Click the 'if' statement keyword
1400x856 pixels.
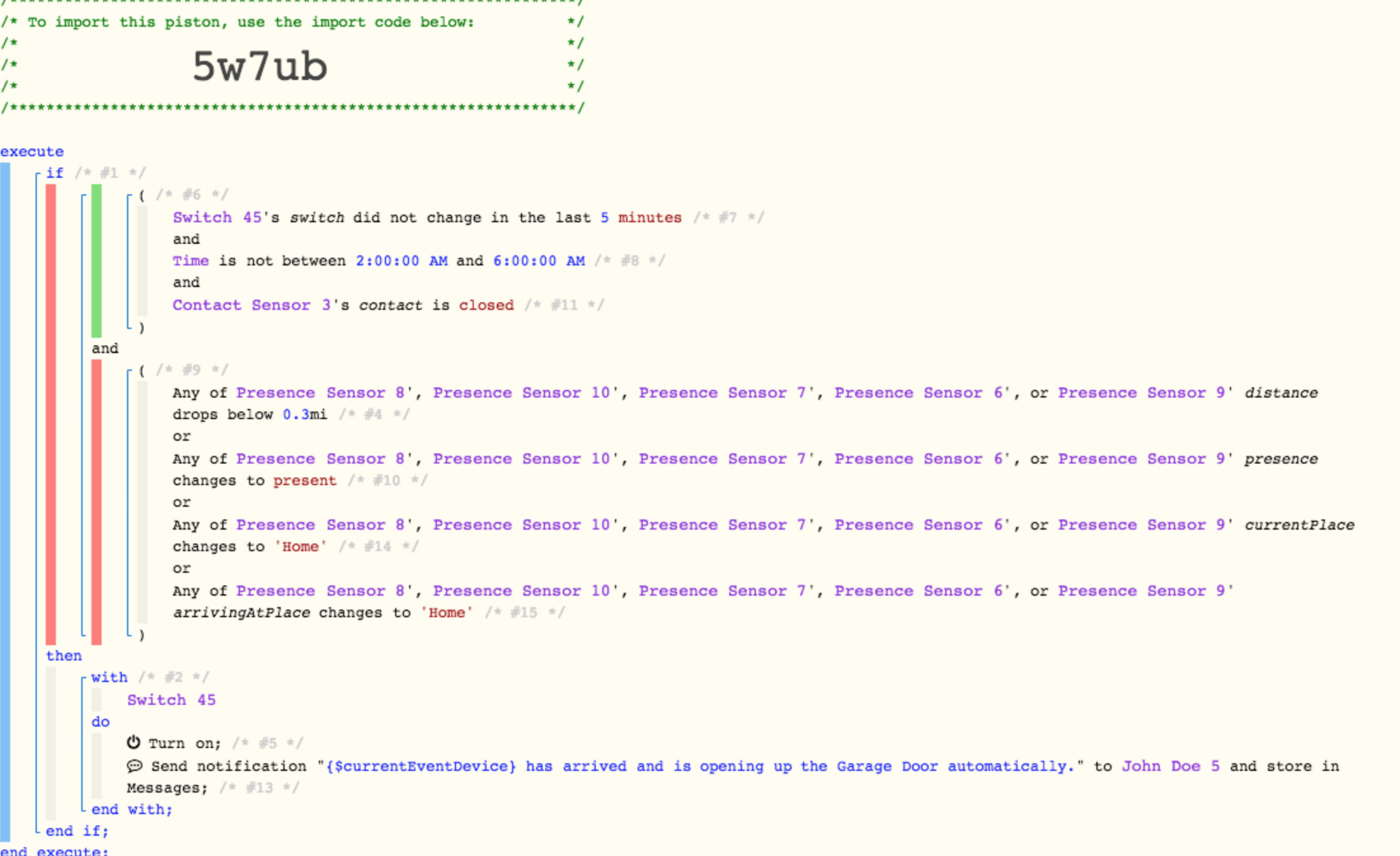click(55, 173)
